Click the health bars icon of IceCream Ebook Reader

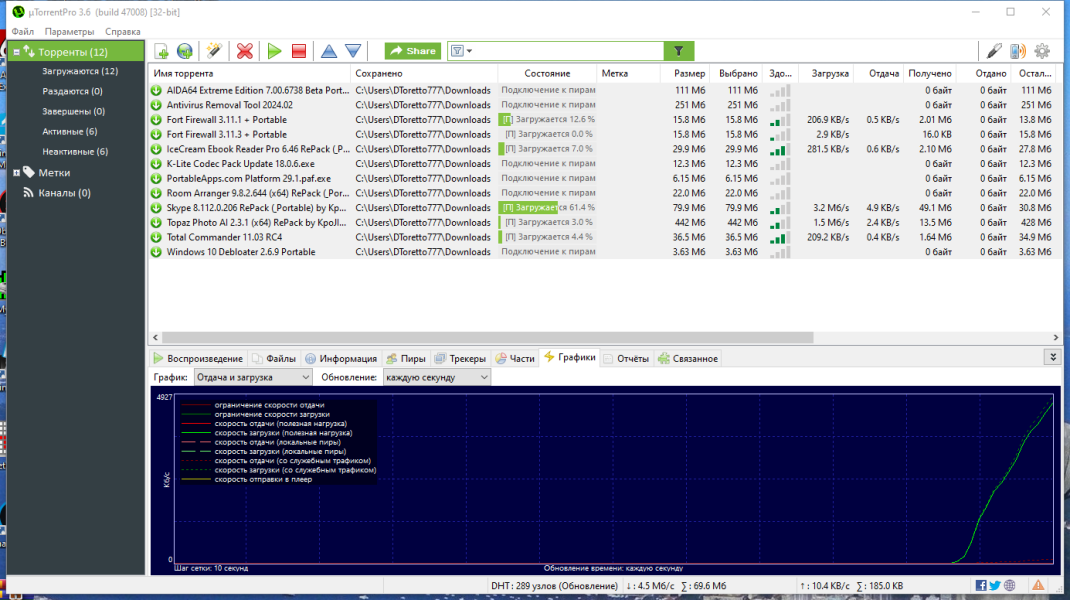778,149
